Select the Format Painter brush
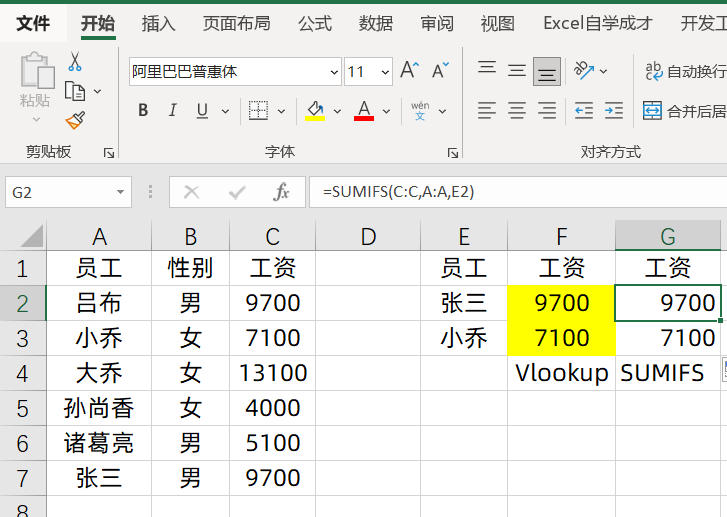 tap(76, 121)
